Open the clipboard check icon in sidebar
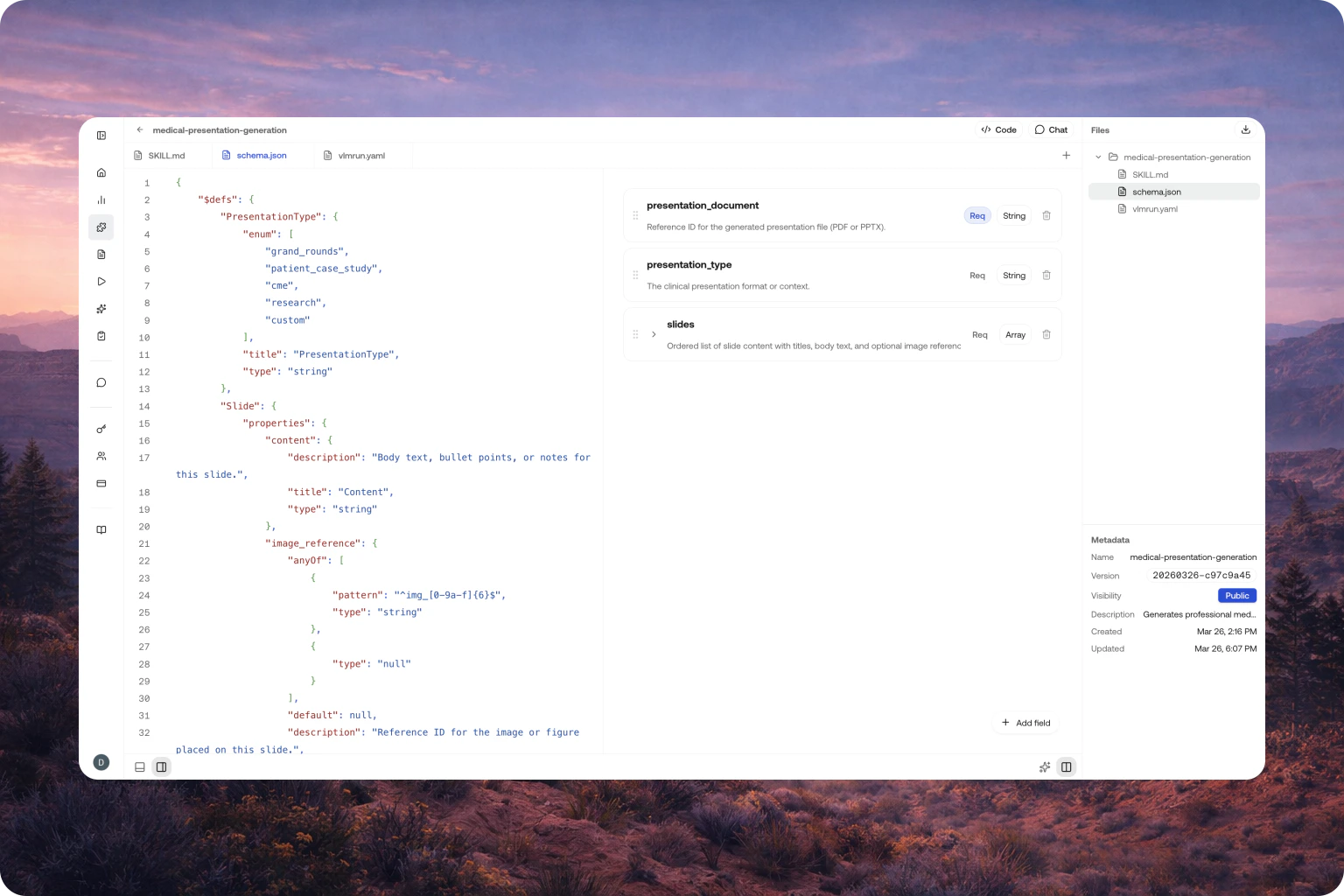1344x896 pixels. point(101,336)
